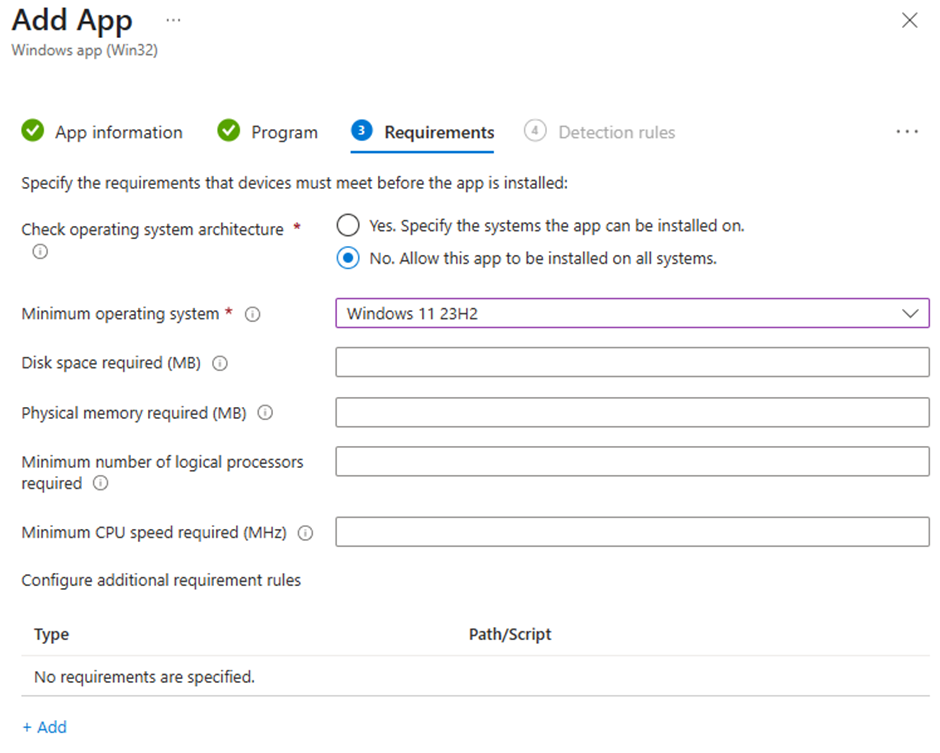940x753 pixels.
Task: Click the Disk space required info icon
Action: coord(219,363)
